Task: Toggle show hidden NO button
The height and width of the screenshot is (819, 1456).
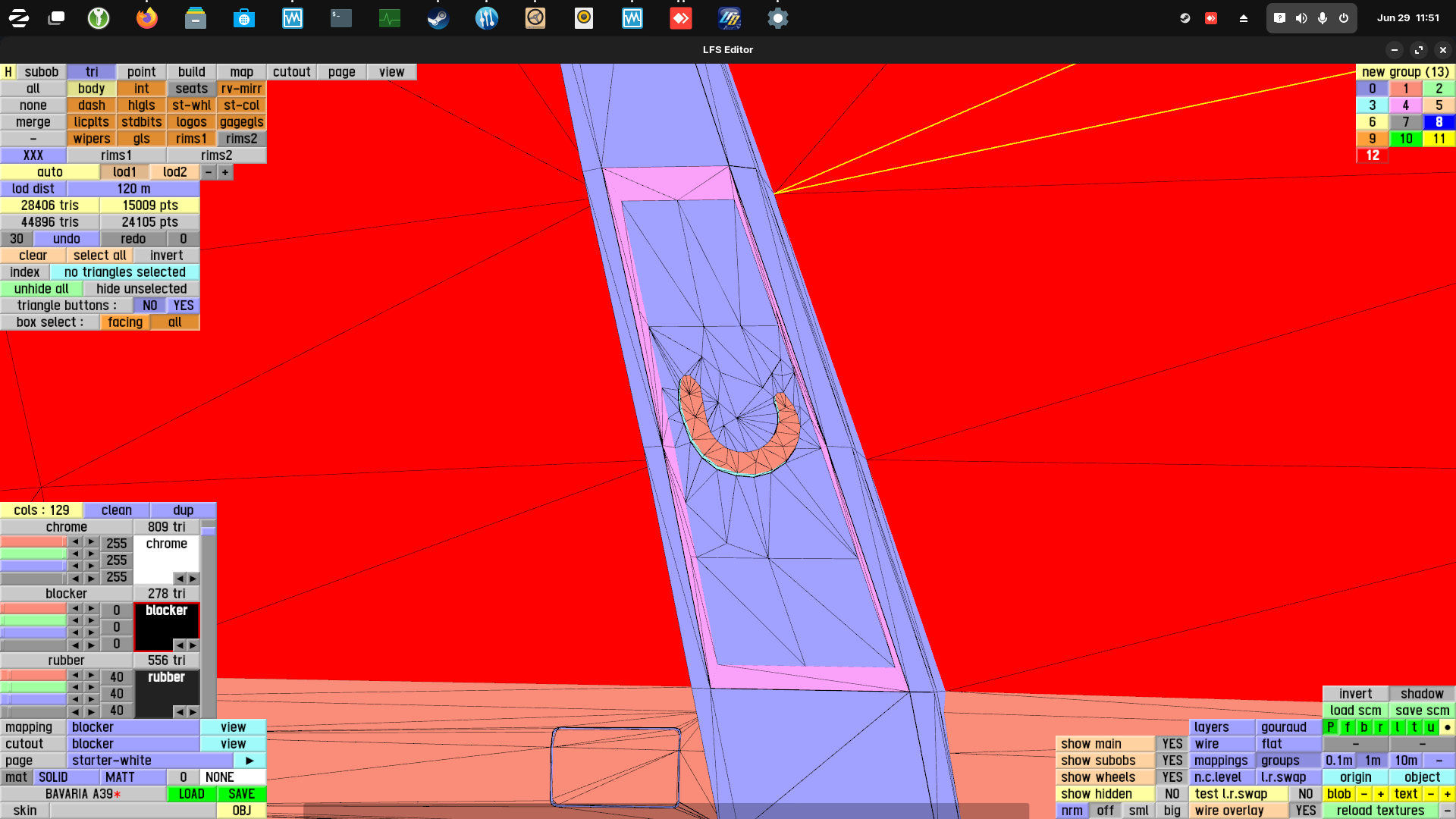Action: pyautogui.click(x=1172, y=794)
